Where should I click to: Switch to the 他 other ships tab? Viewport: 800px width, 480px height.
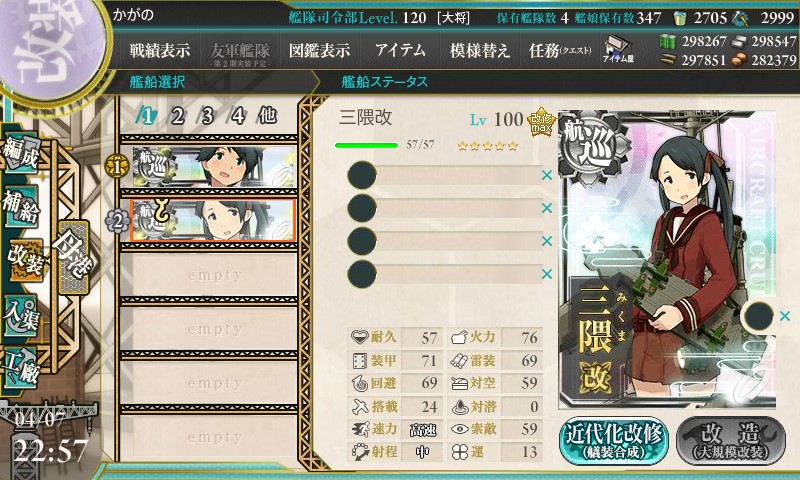pyautogui.click(x=267, y=116)
